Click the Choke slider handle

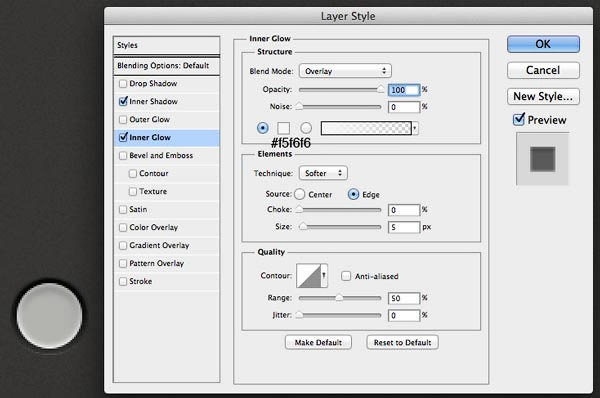[299, 209]
